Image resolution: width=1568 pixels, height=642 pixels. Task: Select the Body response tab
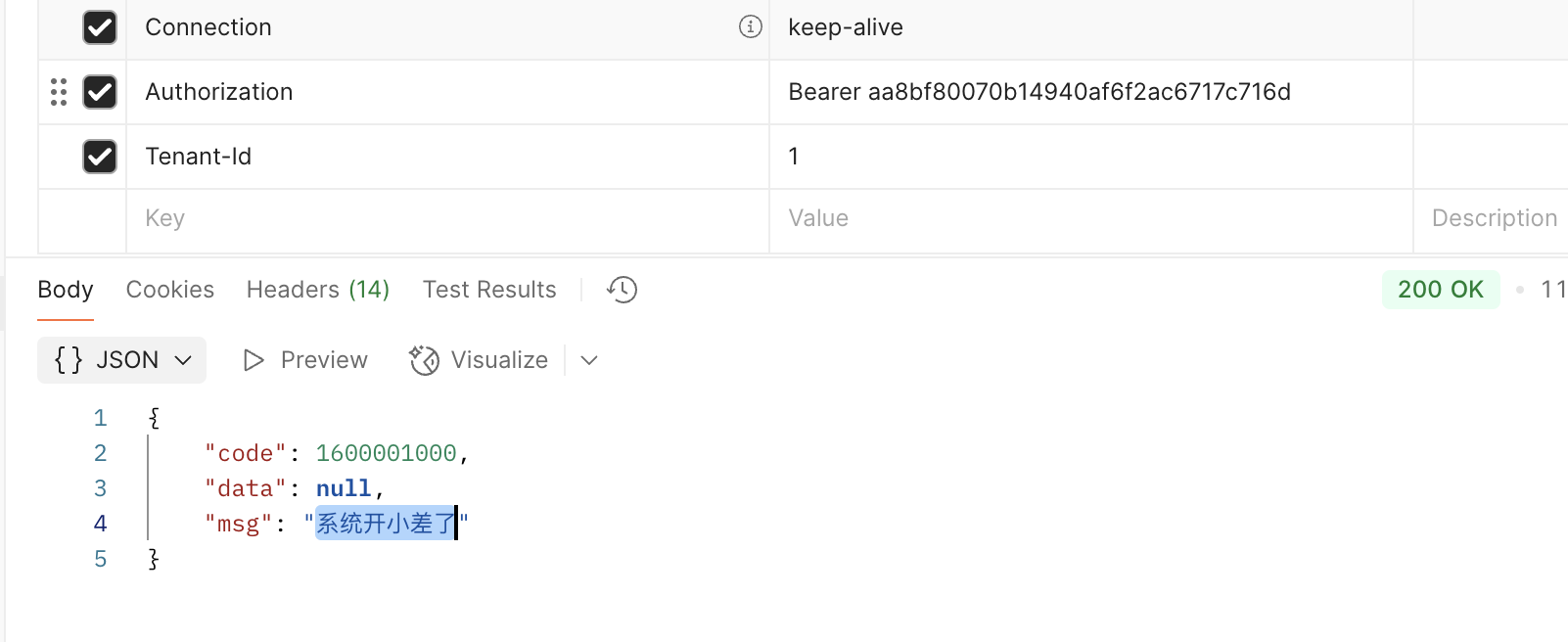pos(66,290)
